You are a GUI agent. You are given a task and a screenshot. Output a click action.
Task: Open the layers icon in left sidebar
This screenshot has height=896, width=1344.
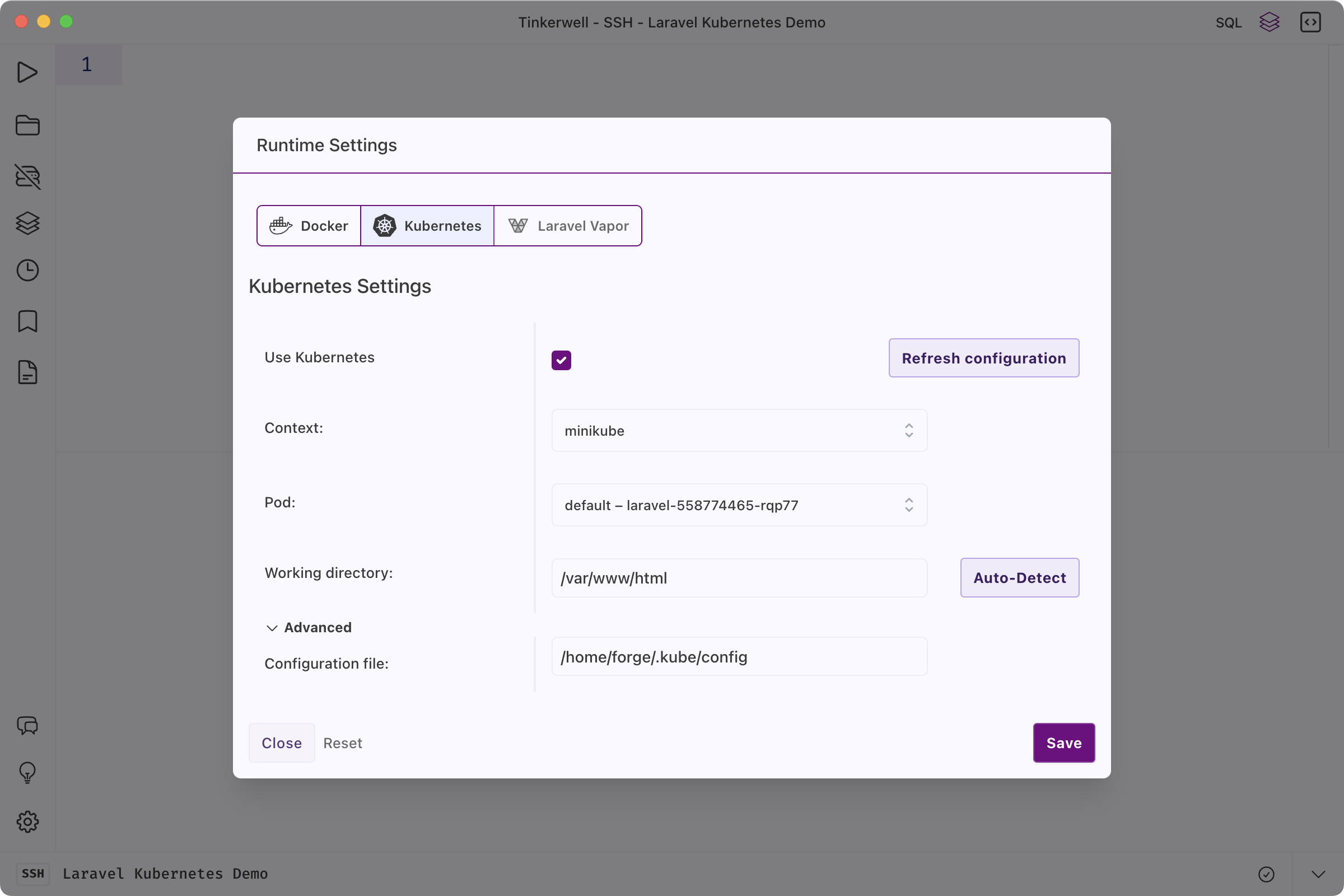[x=27, y=223]
